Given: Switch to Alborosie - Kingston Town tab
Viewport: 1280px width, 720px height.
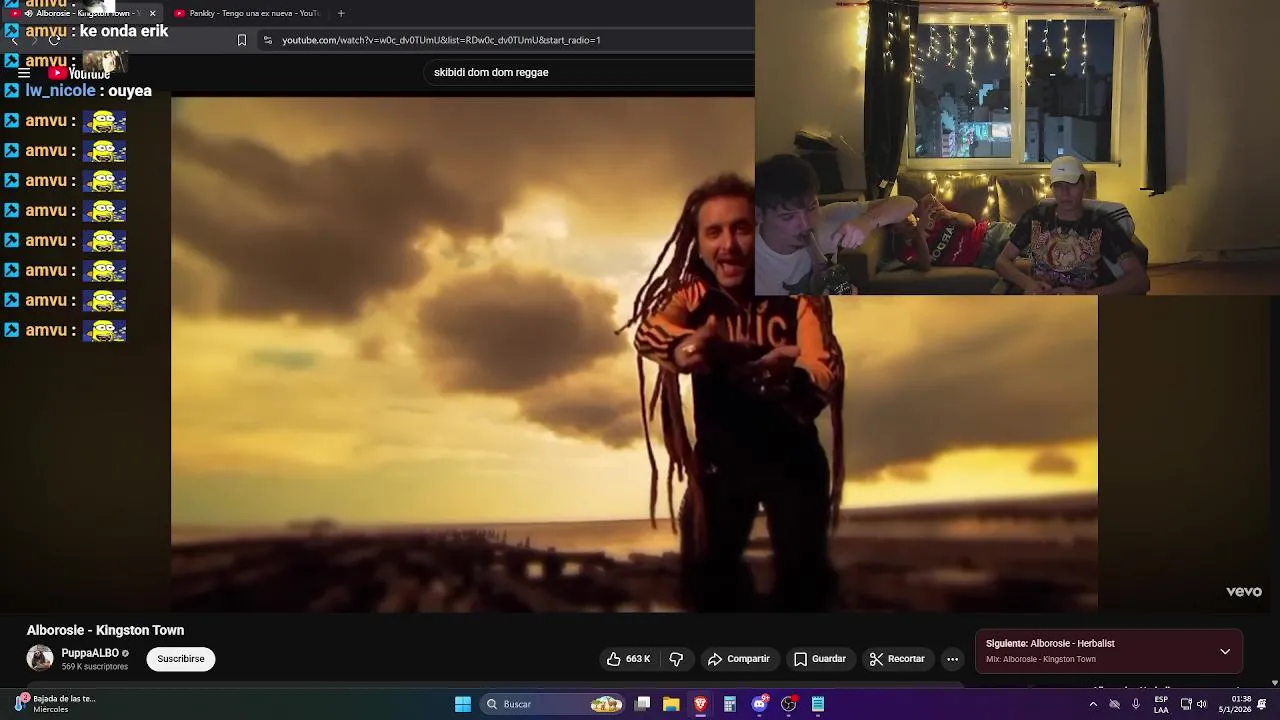Looking at the screenshot, I should tap(82, 13).
